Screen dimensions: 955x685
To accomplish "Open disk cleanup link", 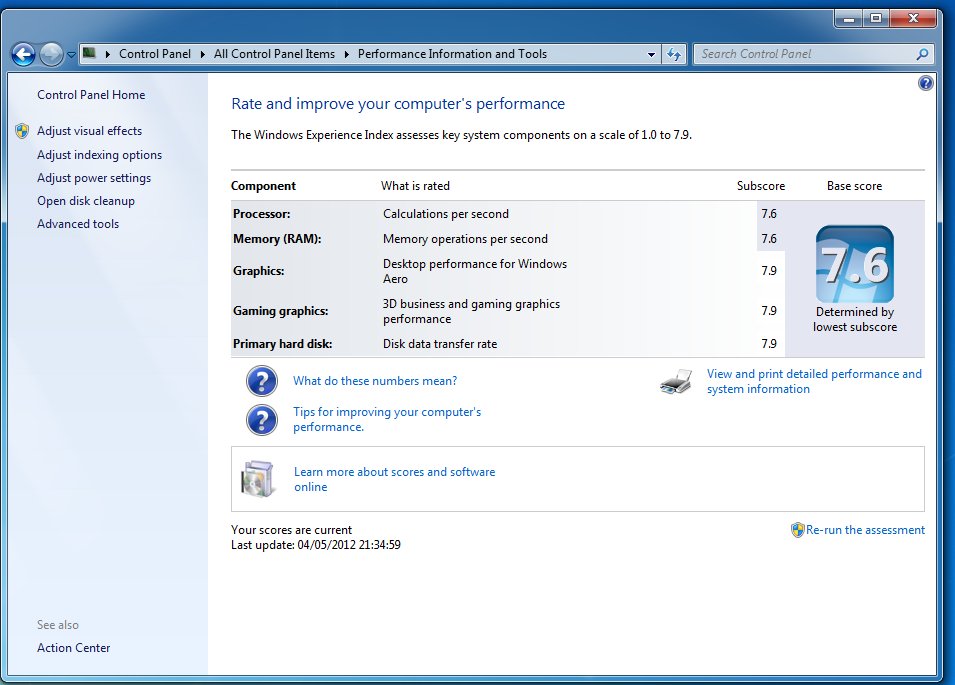I will [86, 201].
